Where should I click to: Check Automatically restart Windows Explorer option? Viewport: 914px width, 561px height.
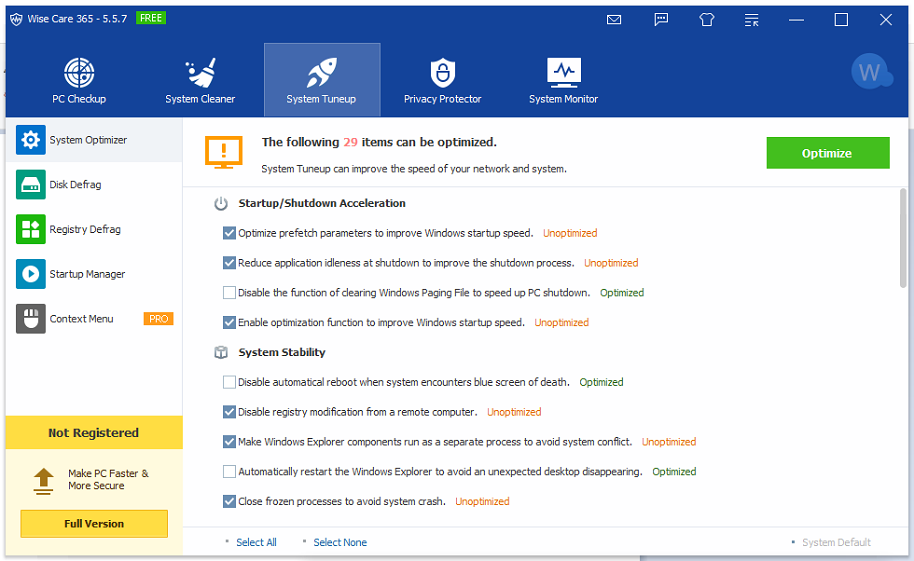click(x=229, y=472)
